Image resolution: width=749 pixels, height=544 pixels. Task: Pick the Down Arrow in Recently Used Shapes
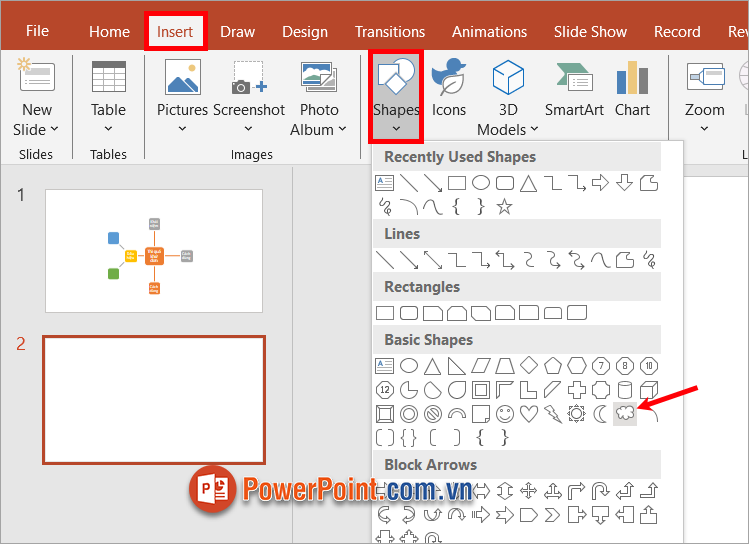pyautogui.click(x=624, y=183)
